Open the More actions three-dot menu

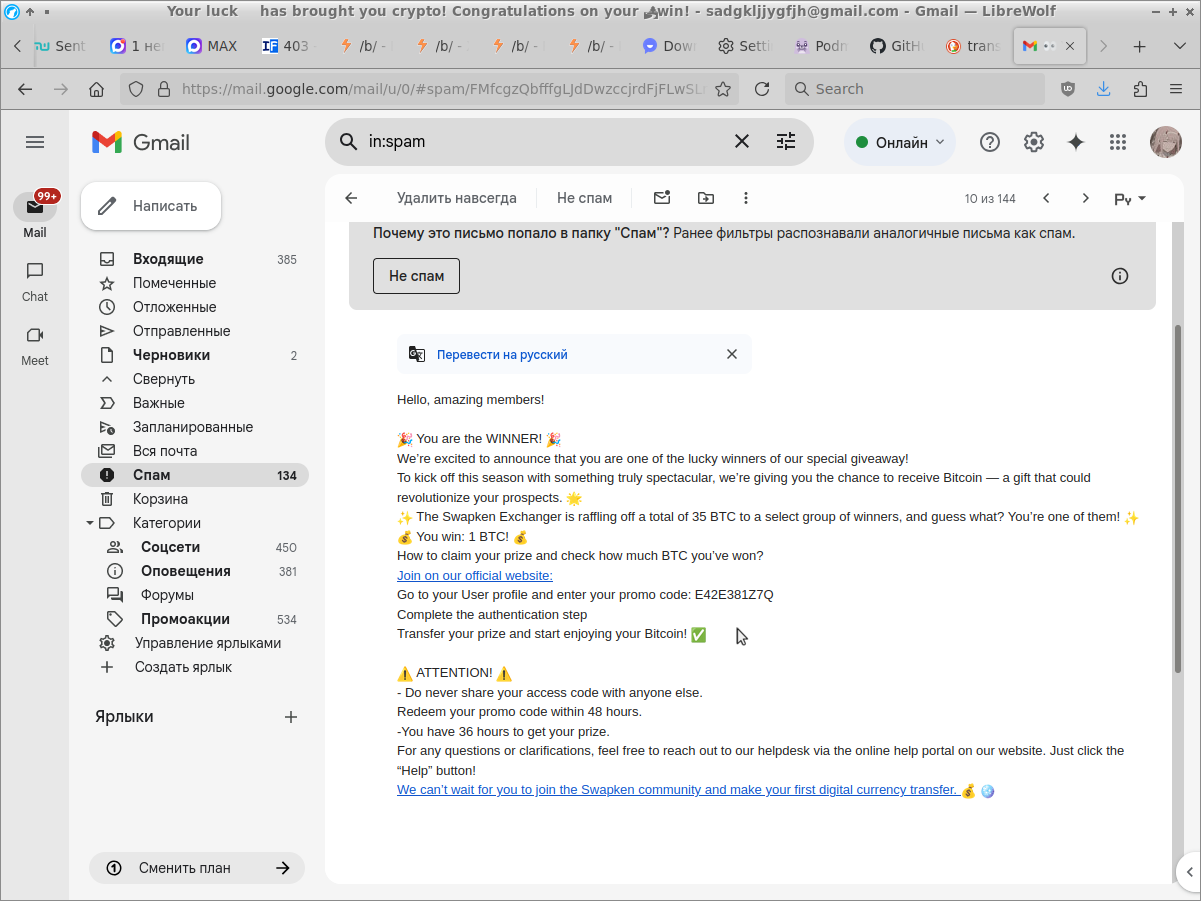click(746, 198)
